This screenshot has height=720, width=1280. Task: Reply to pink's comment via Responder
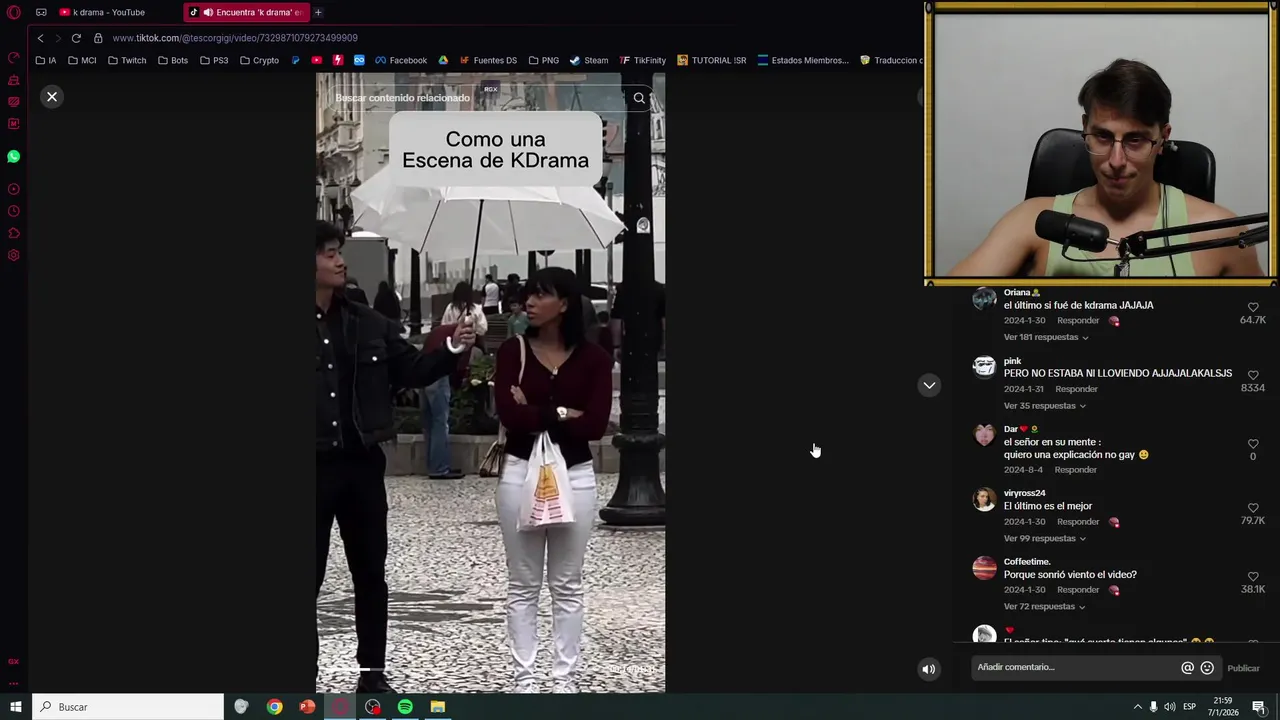(1076, 389)
